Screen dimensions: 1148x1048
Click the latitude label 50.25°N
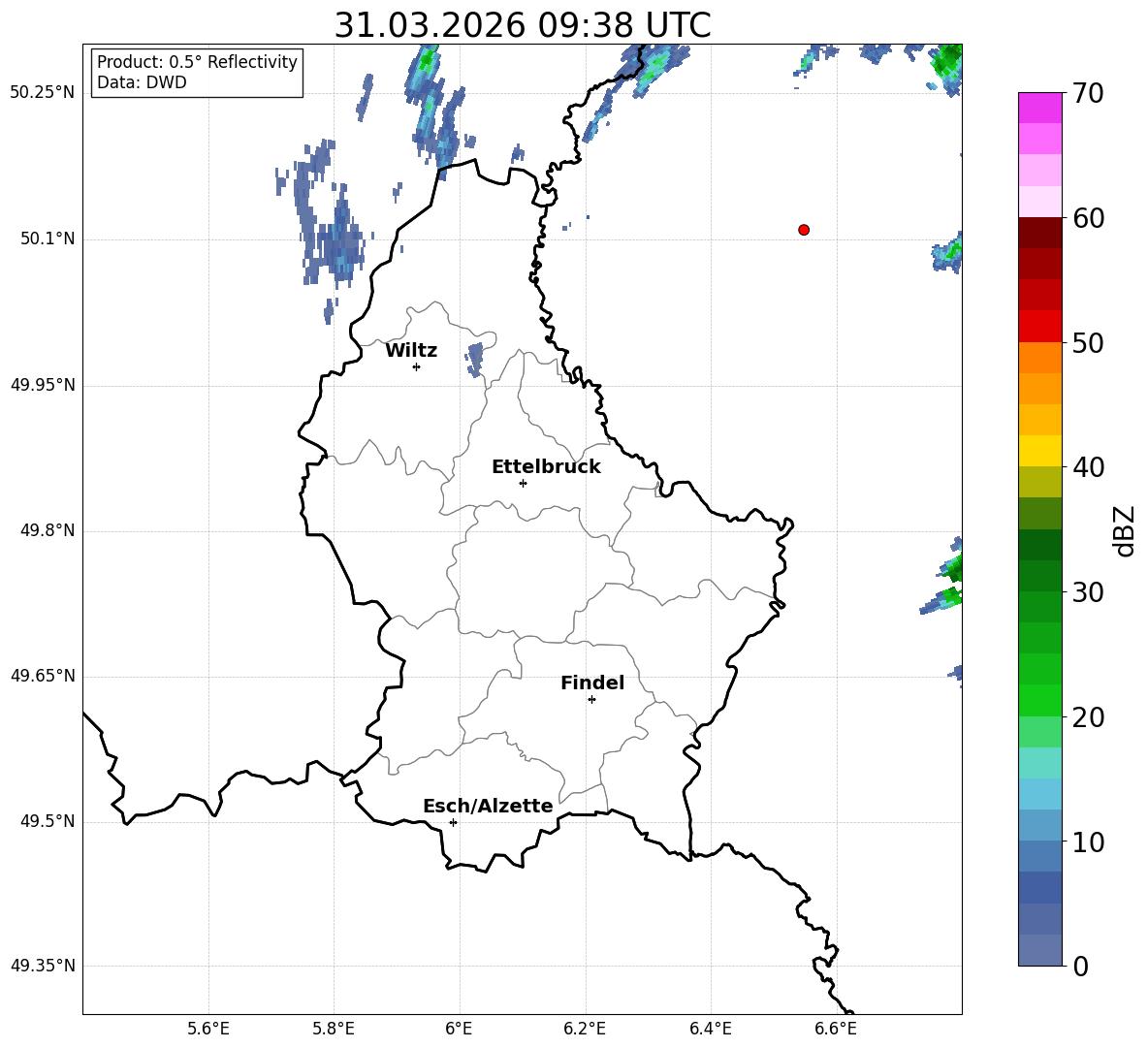click(x=43, y=94)
